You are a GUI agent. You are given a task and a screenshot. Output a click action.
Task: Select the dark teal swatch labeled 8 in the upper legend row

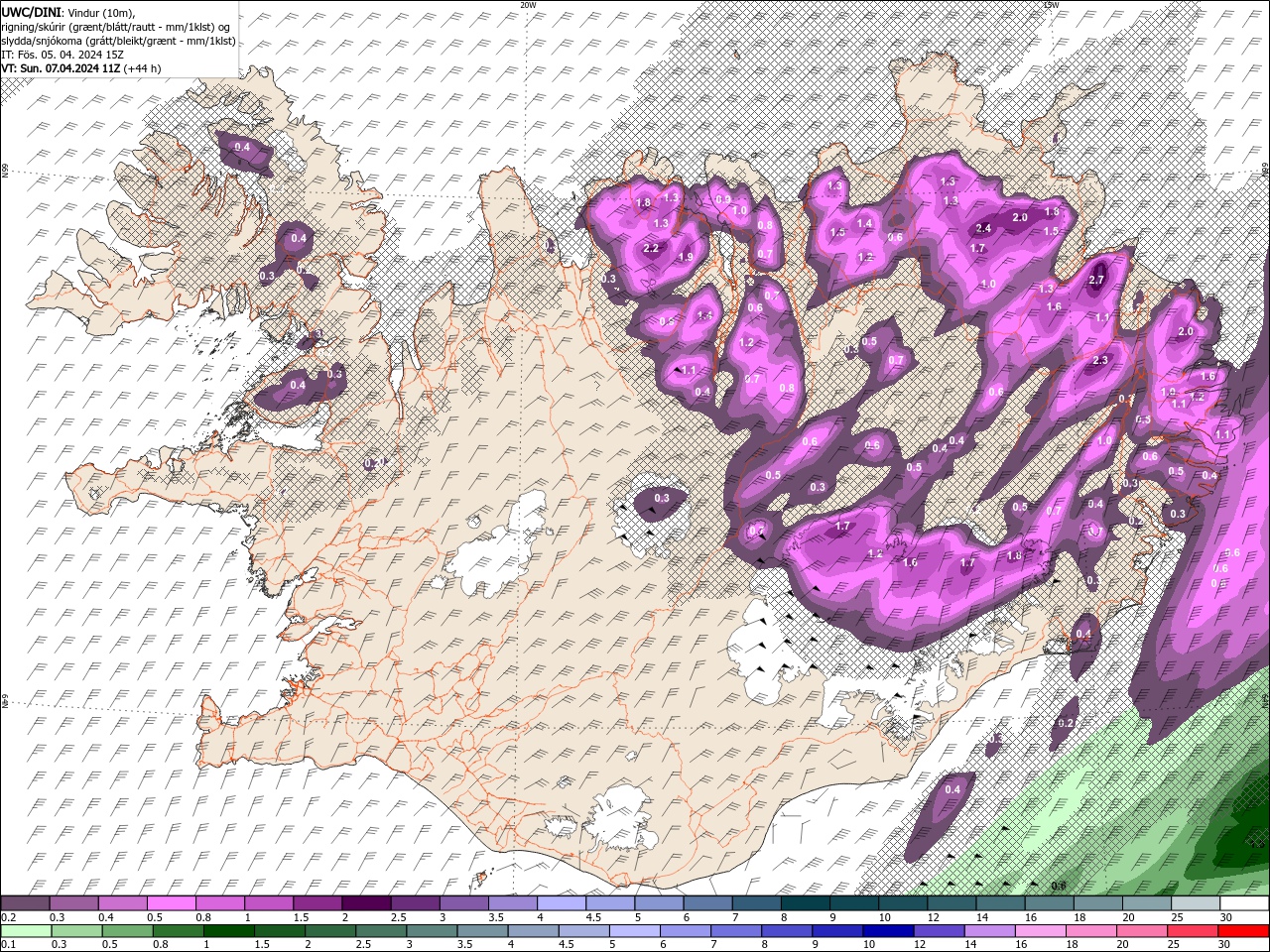804,903
